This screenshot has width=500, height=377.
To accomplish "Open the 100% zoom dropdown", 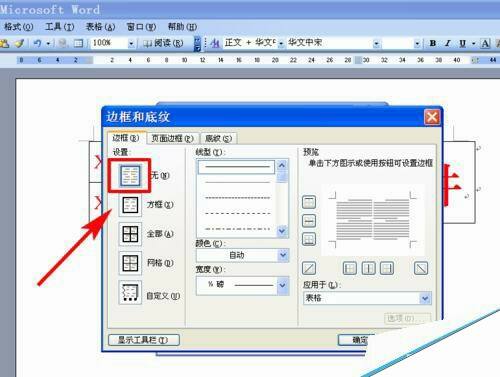I will click(x=131, y=43).
